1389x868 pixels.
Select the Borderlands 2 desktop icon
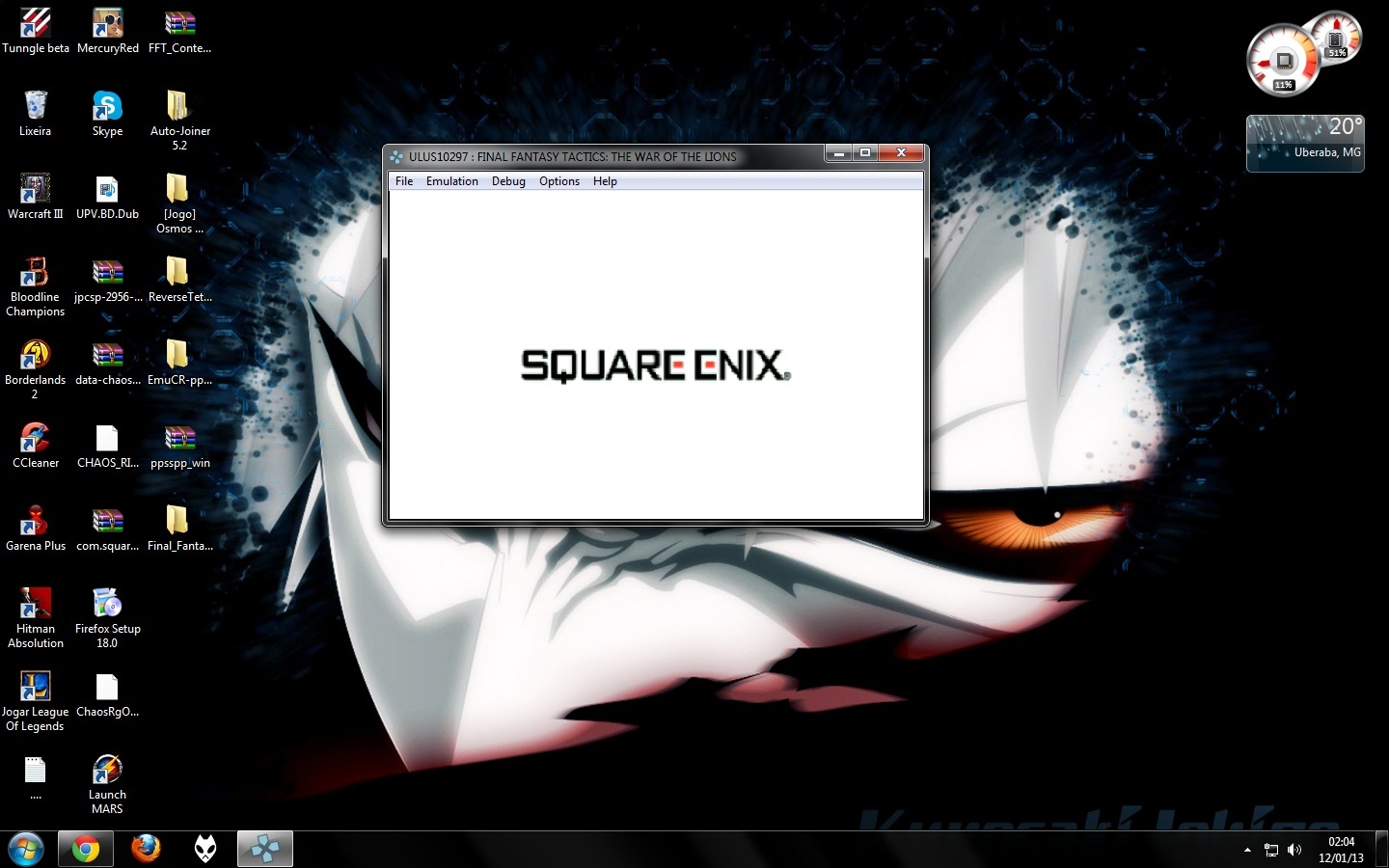[x=35, y=357]
